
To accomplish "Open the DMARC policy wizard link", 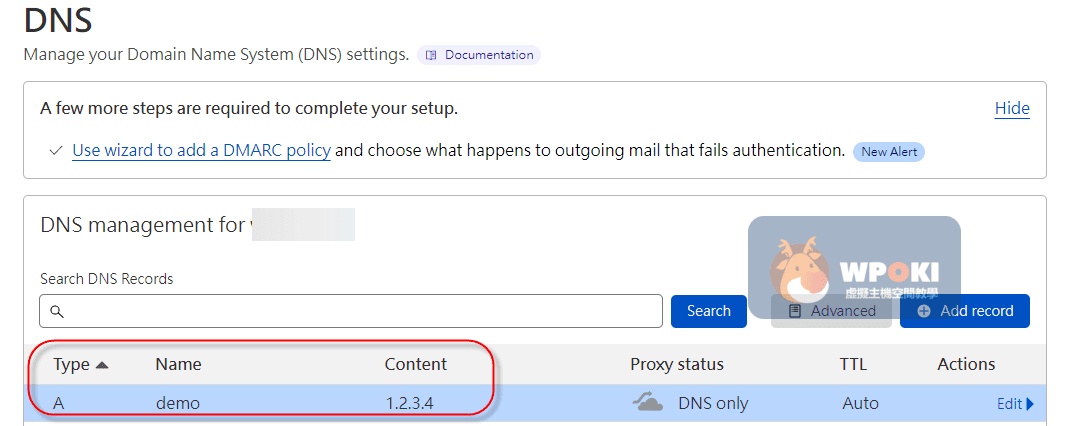I will tap(201, 150).
